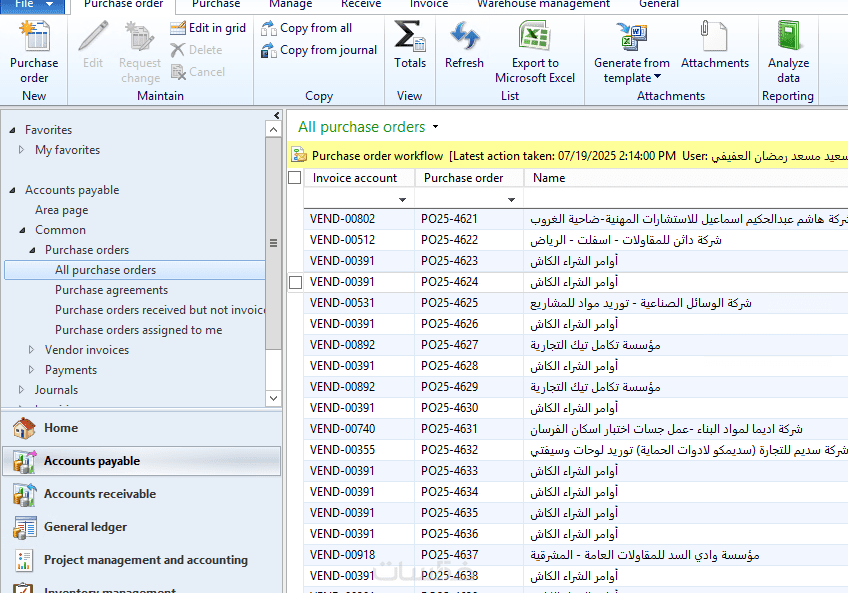Select purchase order PO25-4621
The image size is (848, 593).
(449, 219)
